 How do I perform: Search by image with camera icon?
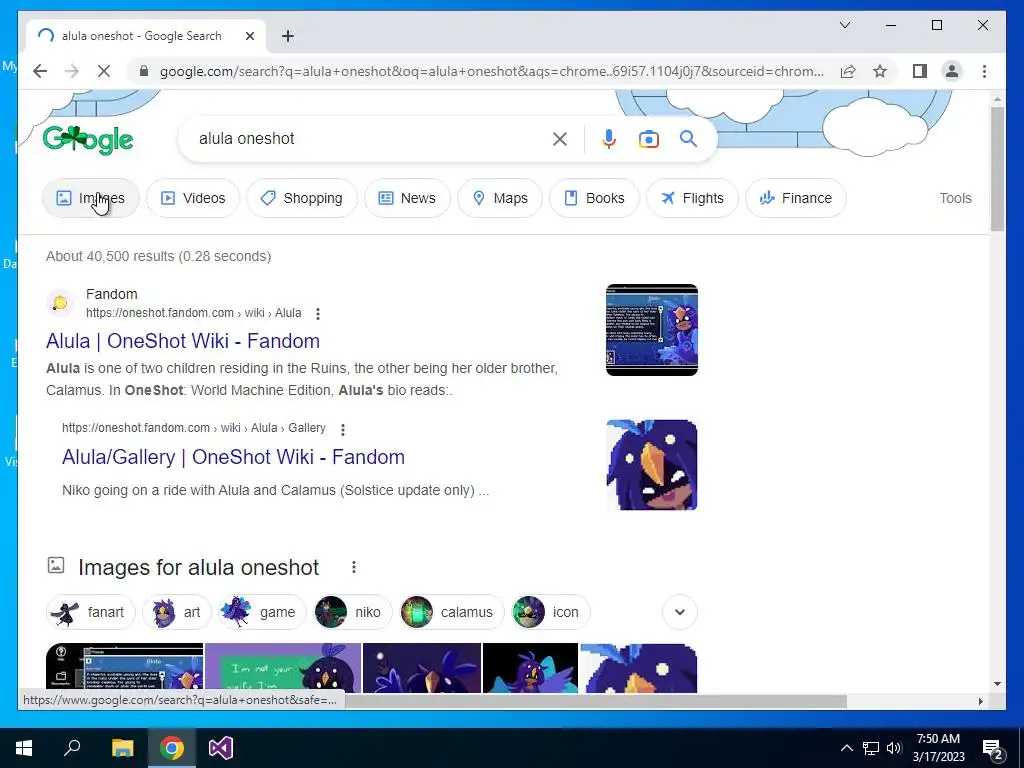[x=648, y=138]
